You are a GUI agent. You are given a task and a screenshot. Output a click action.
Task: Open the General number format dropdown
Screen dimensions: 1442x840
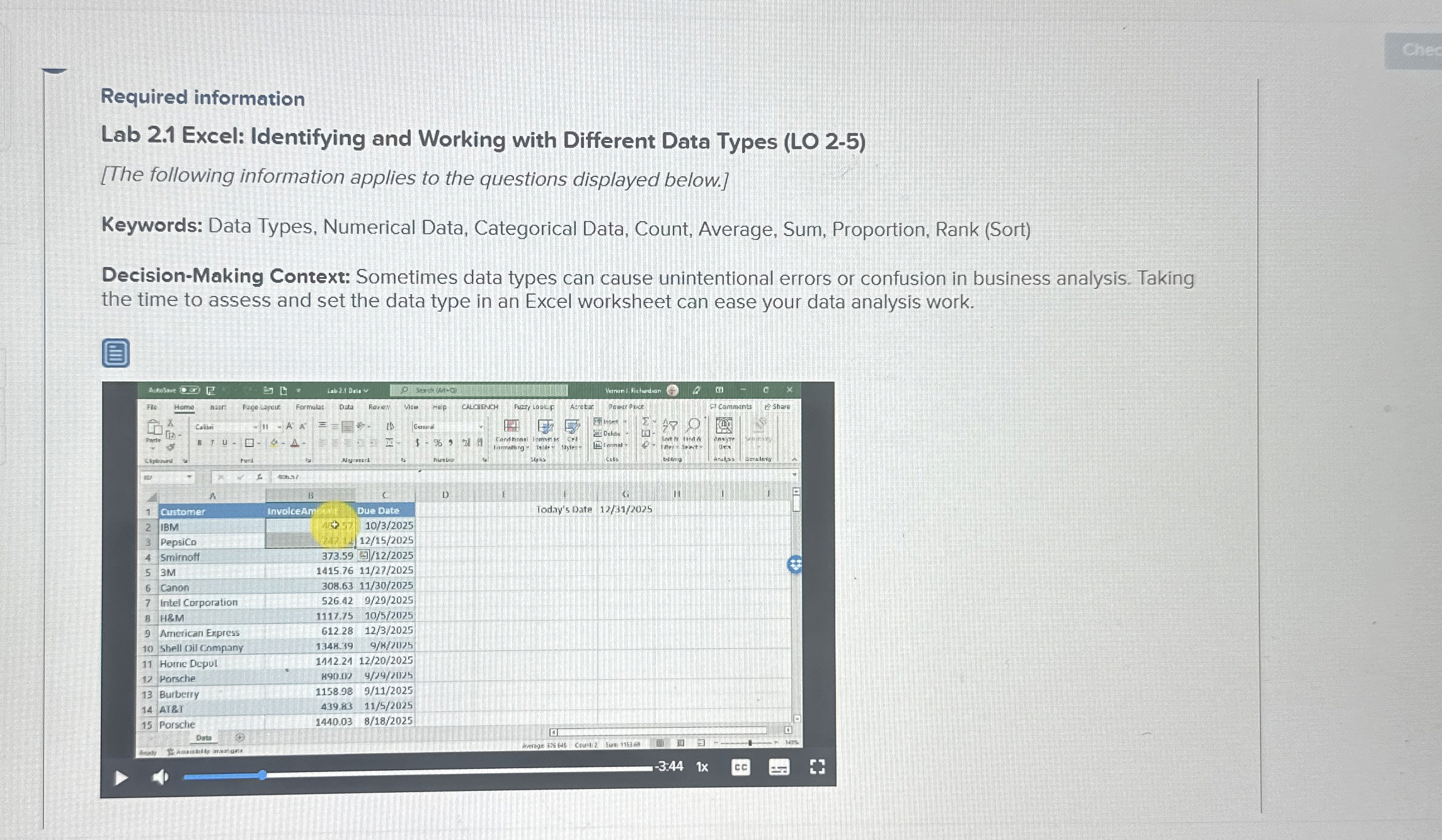tap(481, 427)
